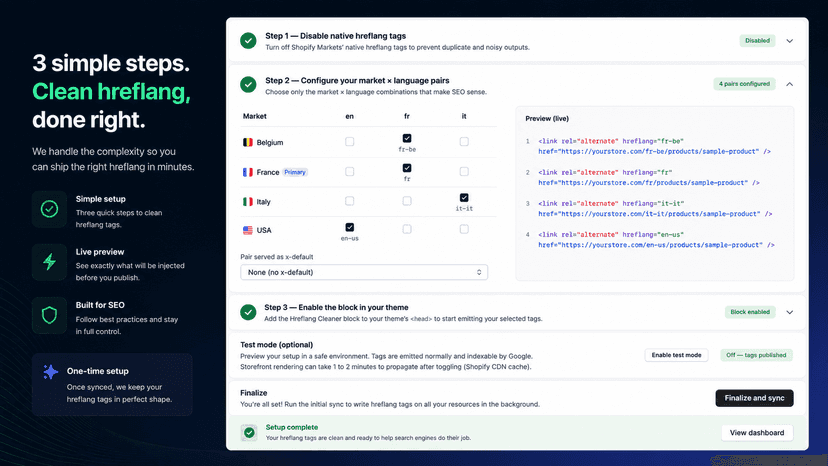
Task: Click the USA flag icon
Action: click(x=248, y=230)
